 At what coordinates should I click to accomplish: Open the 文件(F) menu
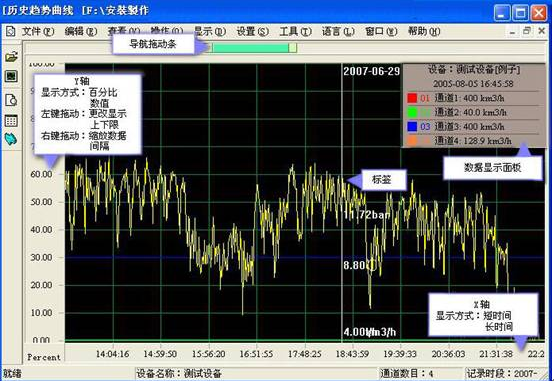coord(38,31)
